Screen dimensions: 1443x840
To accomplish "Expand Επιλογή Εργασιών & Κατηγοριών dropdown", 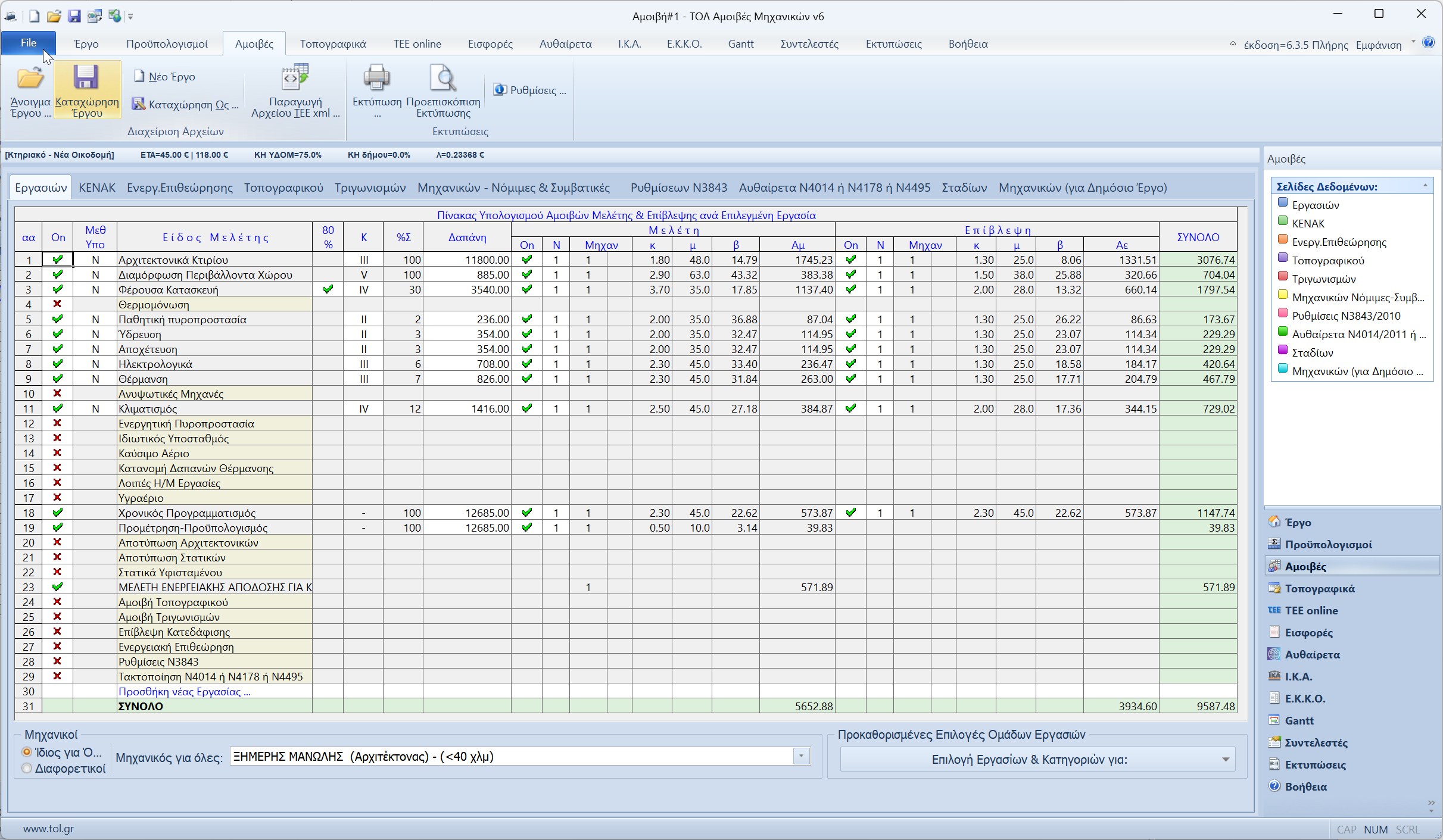I will 1225,760.
